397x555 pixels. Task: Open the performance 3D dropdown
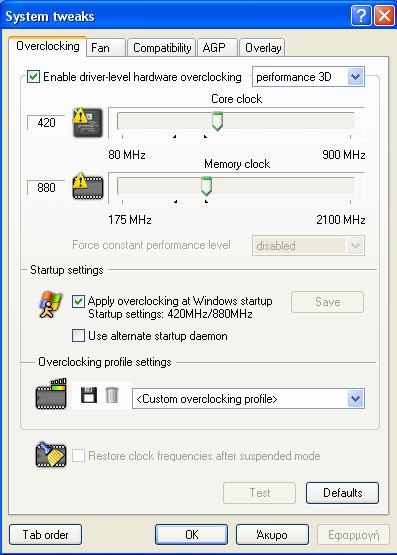[308, 76]
